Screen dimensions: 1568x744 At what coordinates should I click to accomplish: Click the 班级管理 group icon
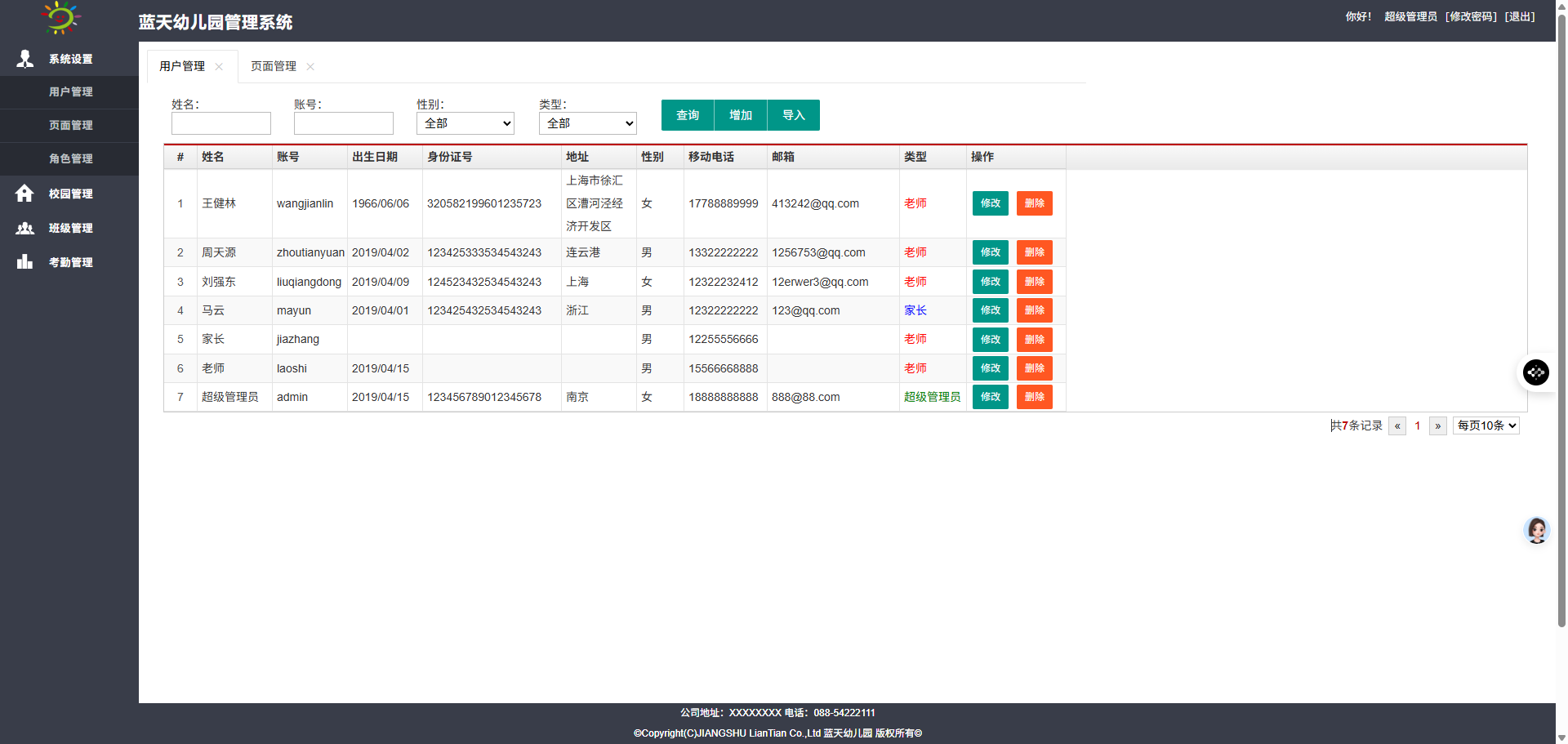point(24,229)
